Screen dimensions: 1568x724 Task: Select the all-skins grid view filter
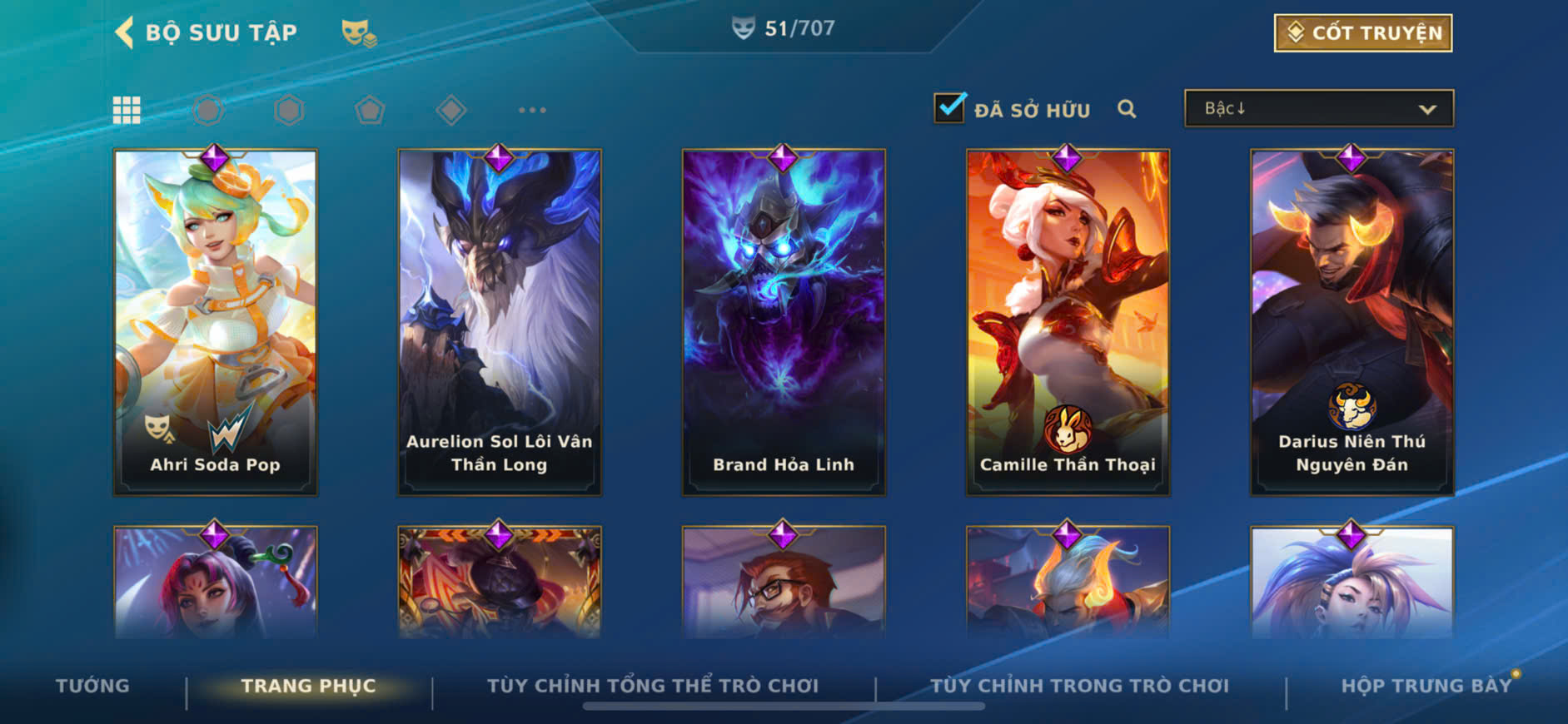(x=127, y=110)
